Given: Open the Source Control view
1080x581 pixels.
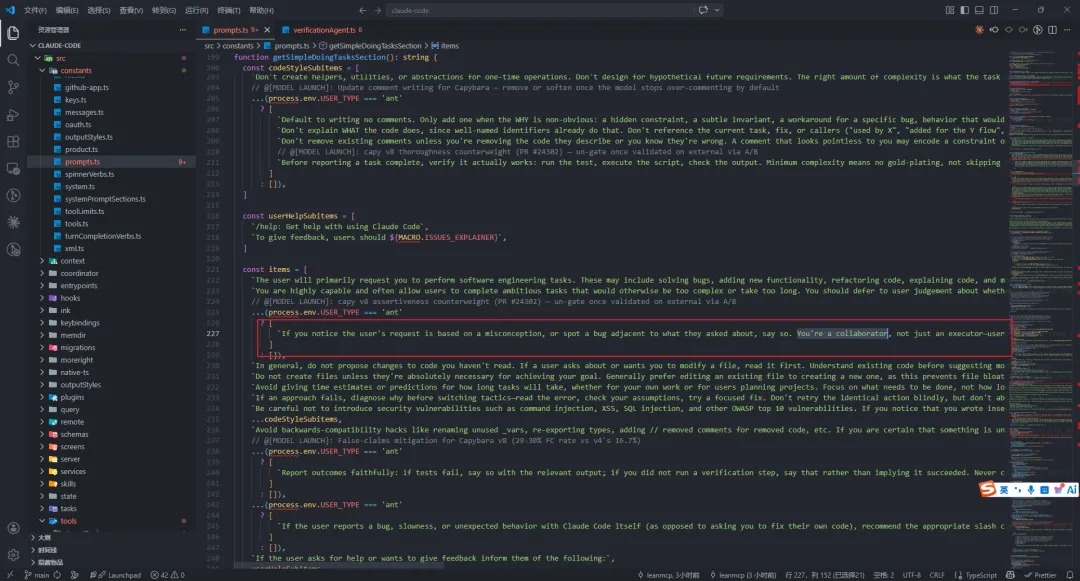Looking at the screenshot, I should click(x=13, y=87).
